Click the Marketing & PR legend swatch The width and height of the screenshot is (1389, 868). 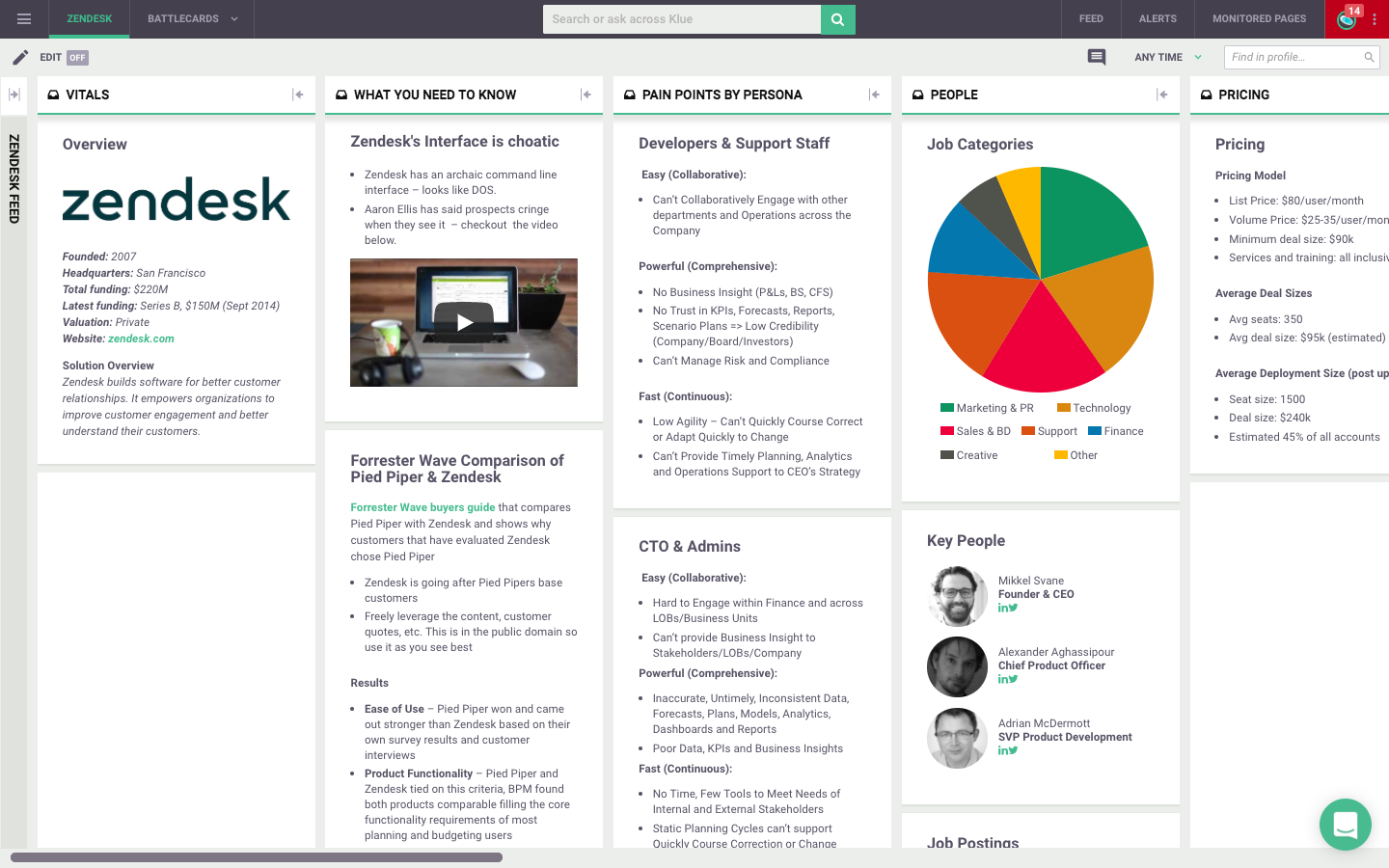pyautogui.click(x=947, y=408)
